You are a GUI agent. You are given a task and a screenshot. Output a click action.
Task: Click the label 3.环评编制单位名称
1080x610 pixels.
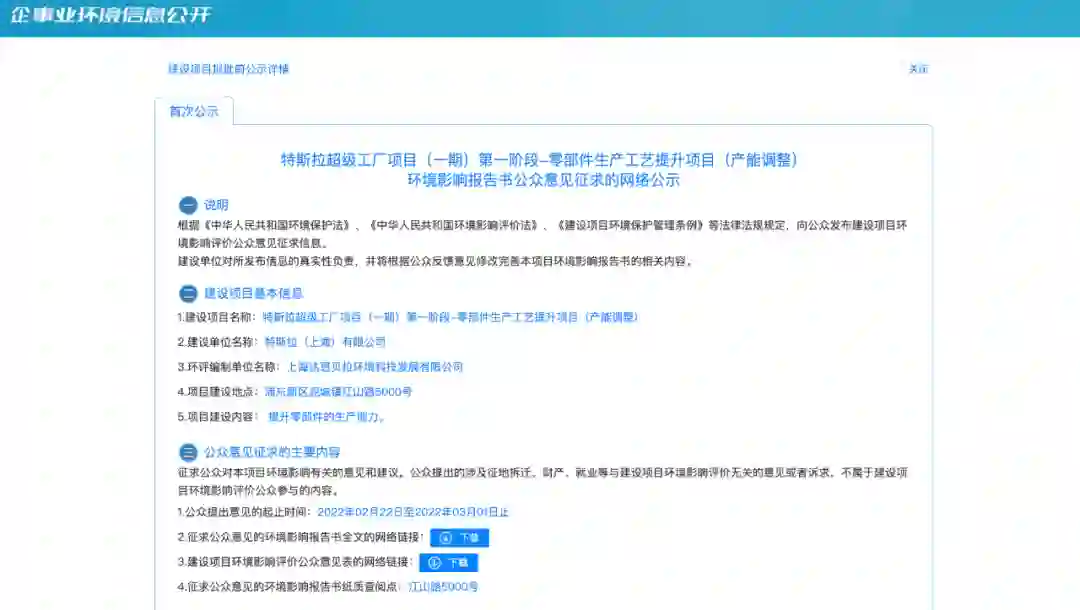[x=228, y=367]
